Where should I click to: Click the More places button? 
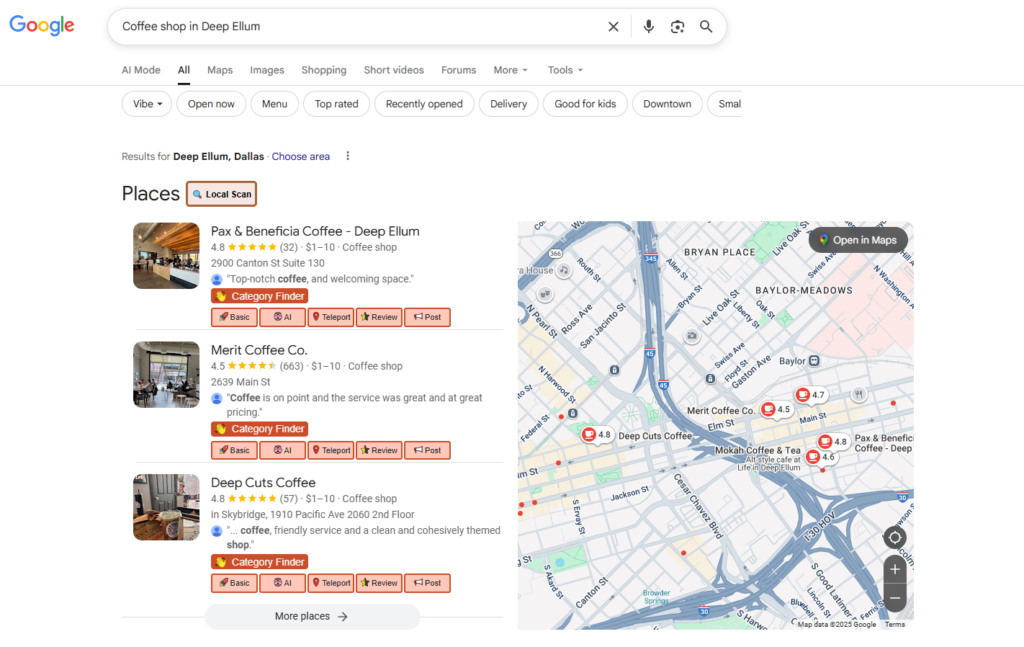(x=312, y=617)
